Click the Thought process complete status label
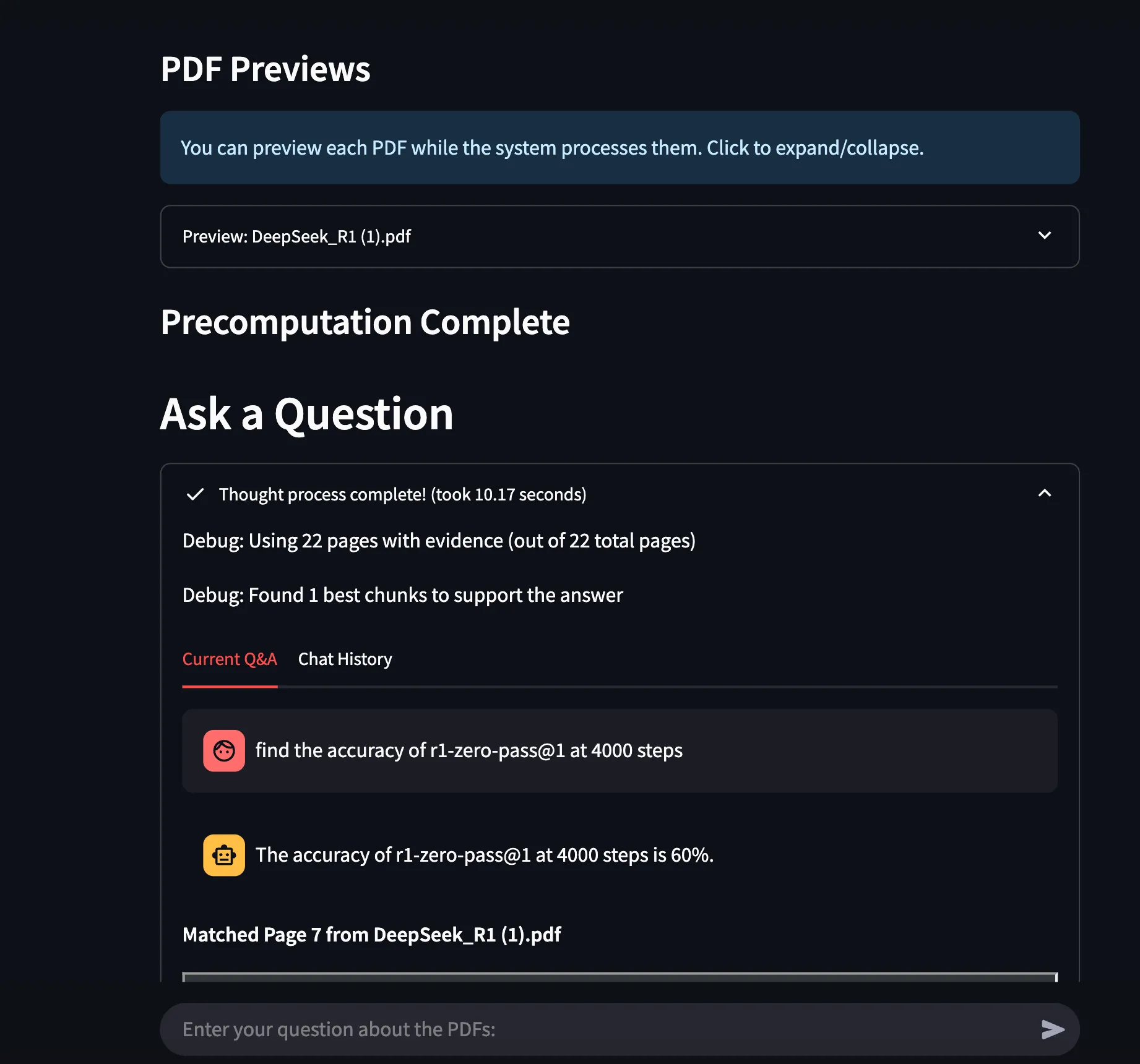 pyautogui.click(x=402, y=494)
